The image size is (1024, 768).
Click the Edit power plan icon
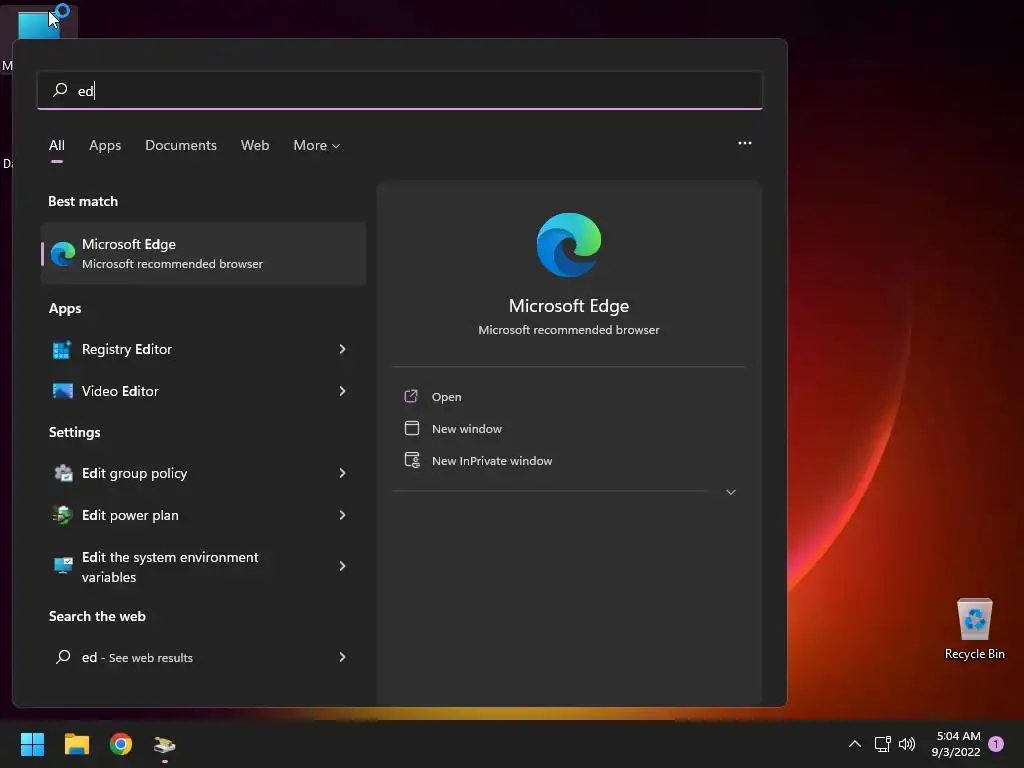point(63,515)
